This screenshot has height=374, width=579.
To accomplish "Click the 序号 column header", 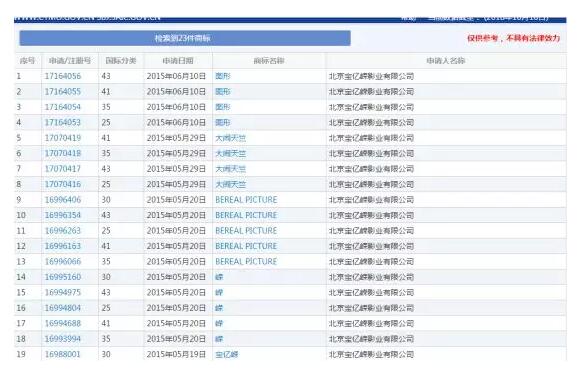I will pos(27,61).
